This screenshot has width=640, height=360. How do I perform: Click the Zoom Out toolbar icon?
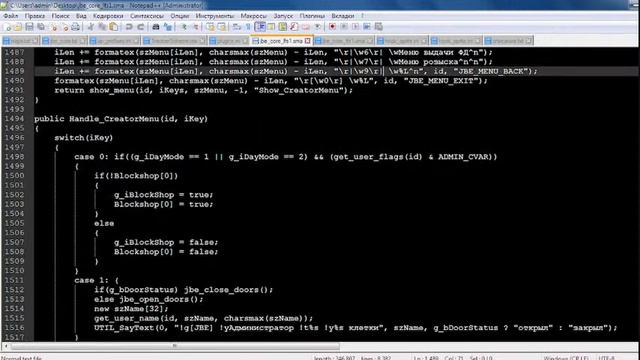point(196,27)
